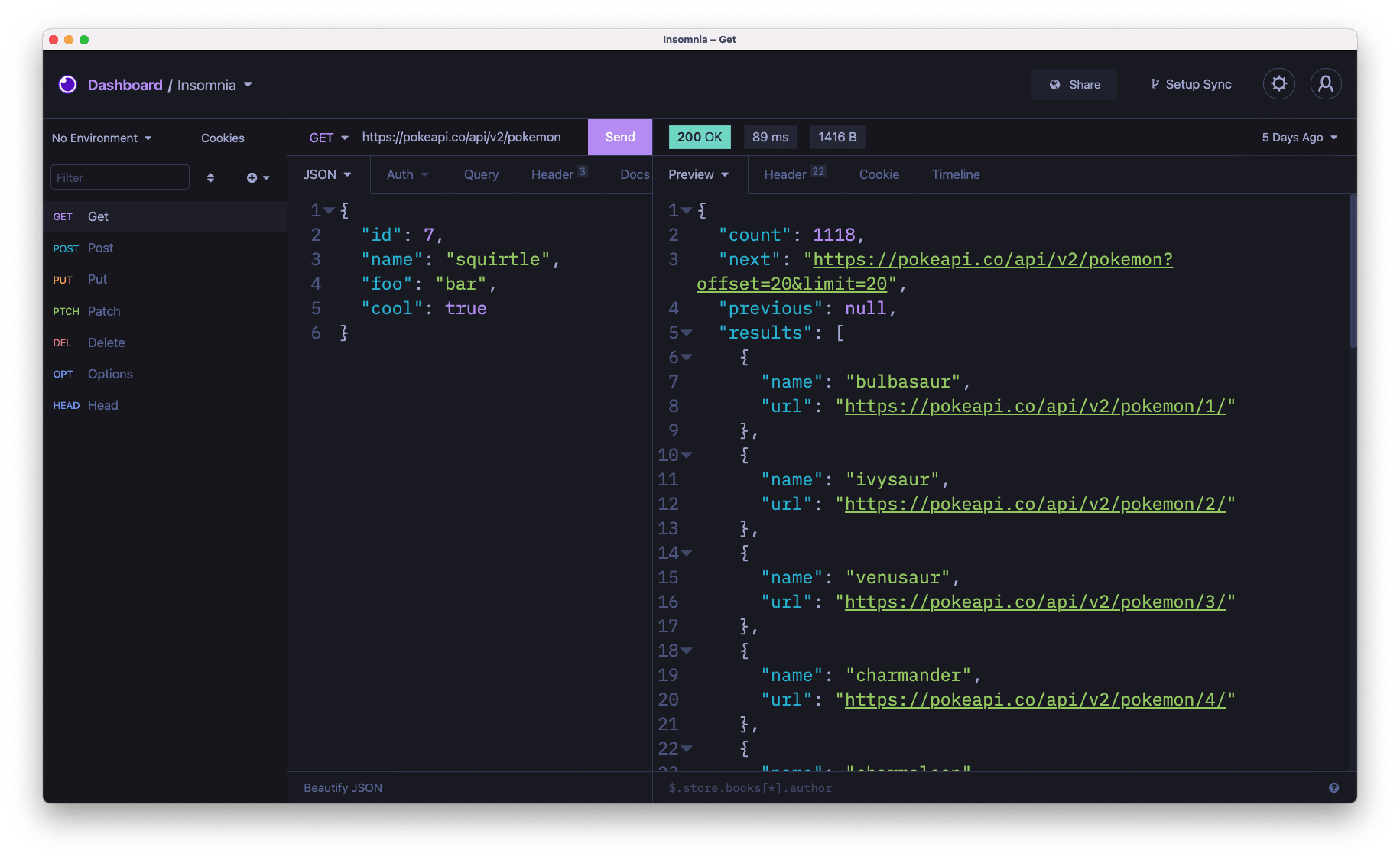Collapse request body line 1 fold arrow
The height and width of the screenshot is (860, 1400).
pyautogui.click(x=329, y=210)
